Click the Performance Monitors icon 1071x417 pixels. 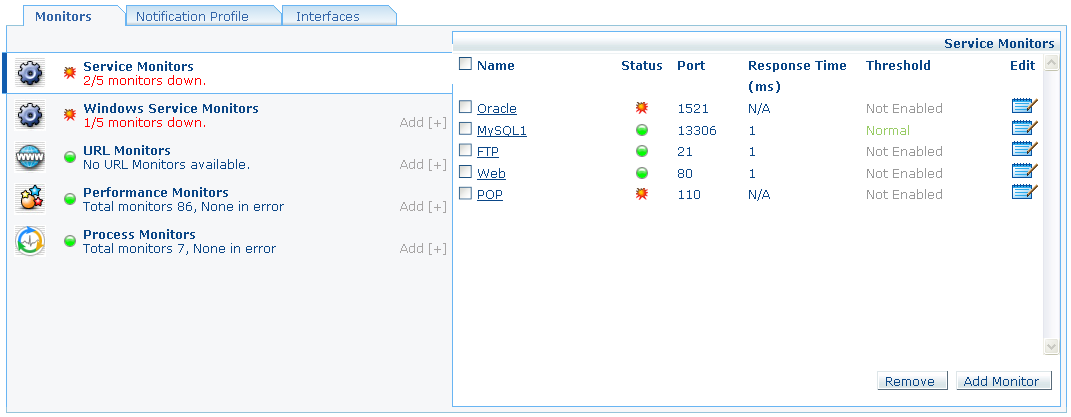coord(30,199)
